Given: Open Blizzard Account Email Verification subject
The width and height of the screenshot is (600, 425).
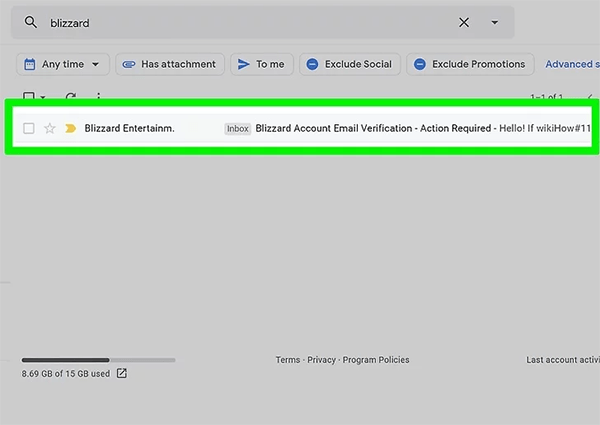Looking at the screenshot, I should tap(373, 128).
